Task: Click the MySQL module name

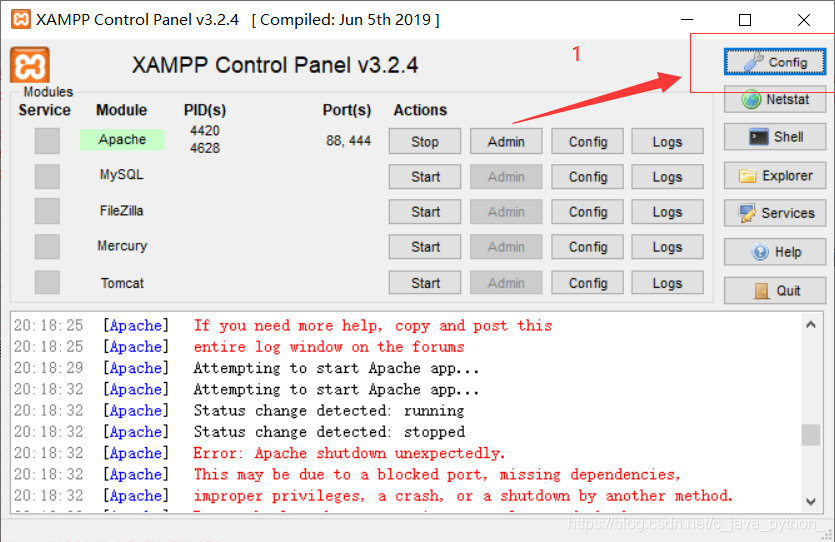Action: [x=121, y=175]
